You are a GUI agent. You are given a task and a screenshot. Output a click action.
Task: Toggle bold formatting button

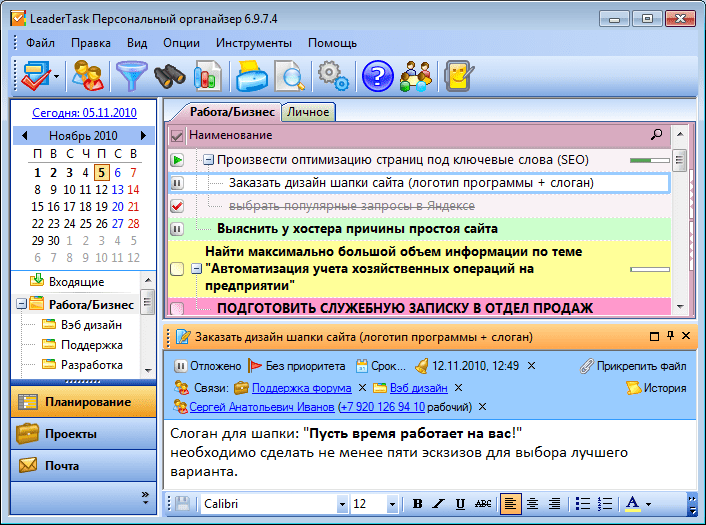(x=417, y=503)
